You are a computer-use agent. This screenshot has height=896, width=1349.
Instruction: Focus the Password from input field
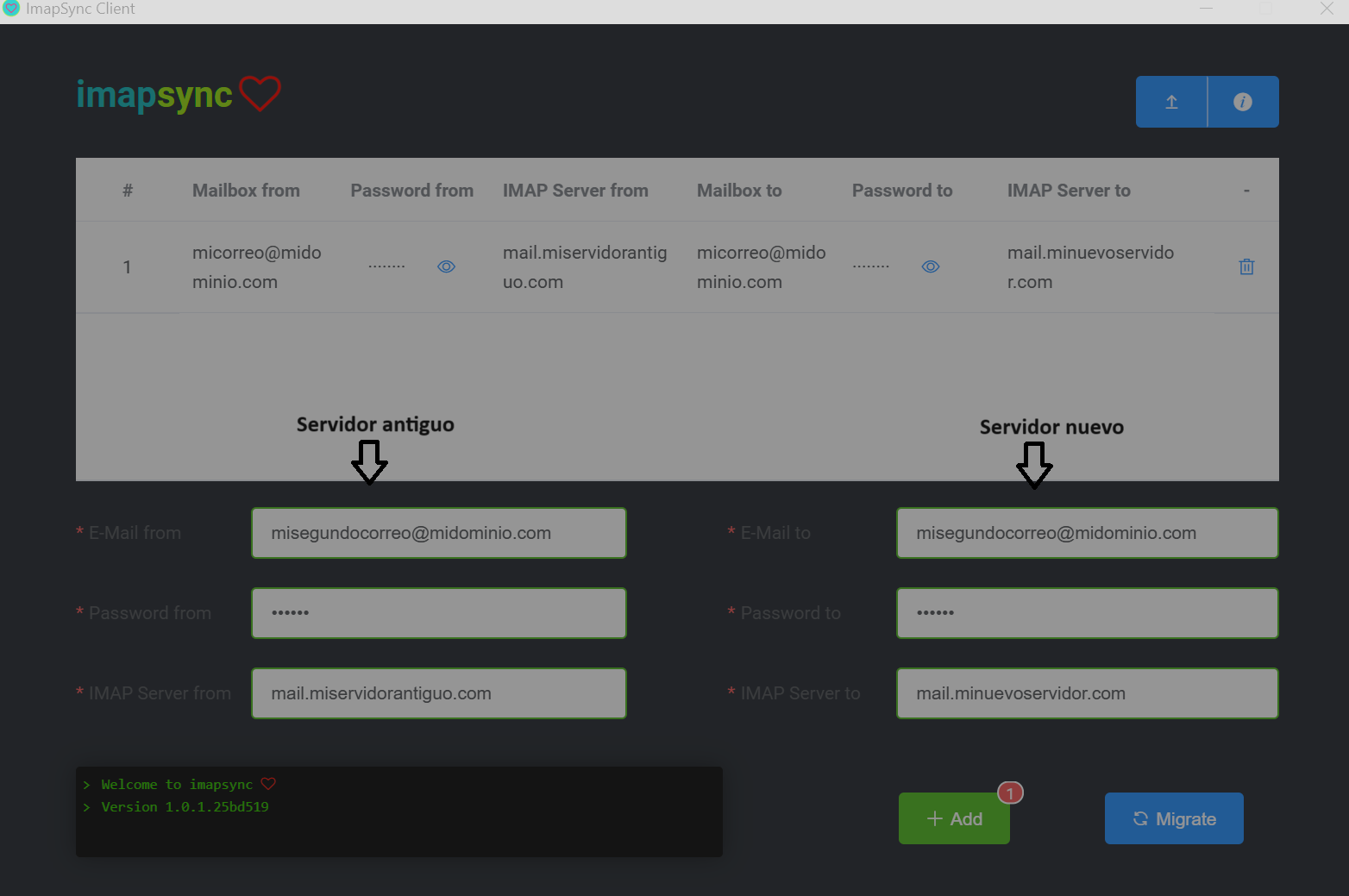click(x=439, y=613)
